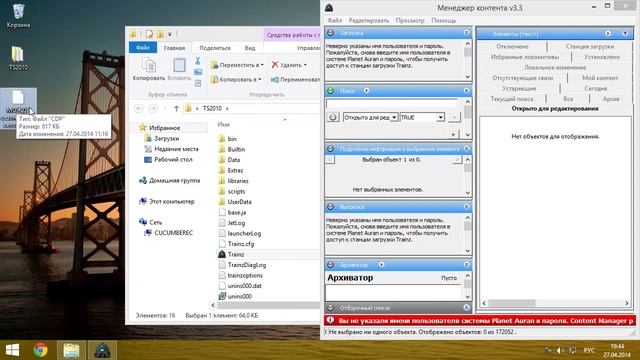The height and width of the screenshot is (360, 640).
Task: Click the Подробная информация panel header icon
Action: (x=330, y=149)
